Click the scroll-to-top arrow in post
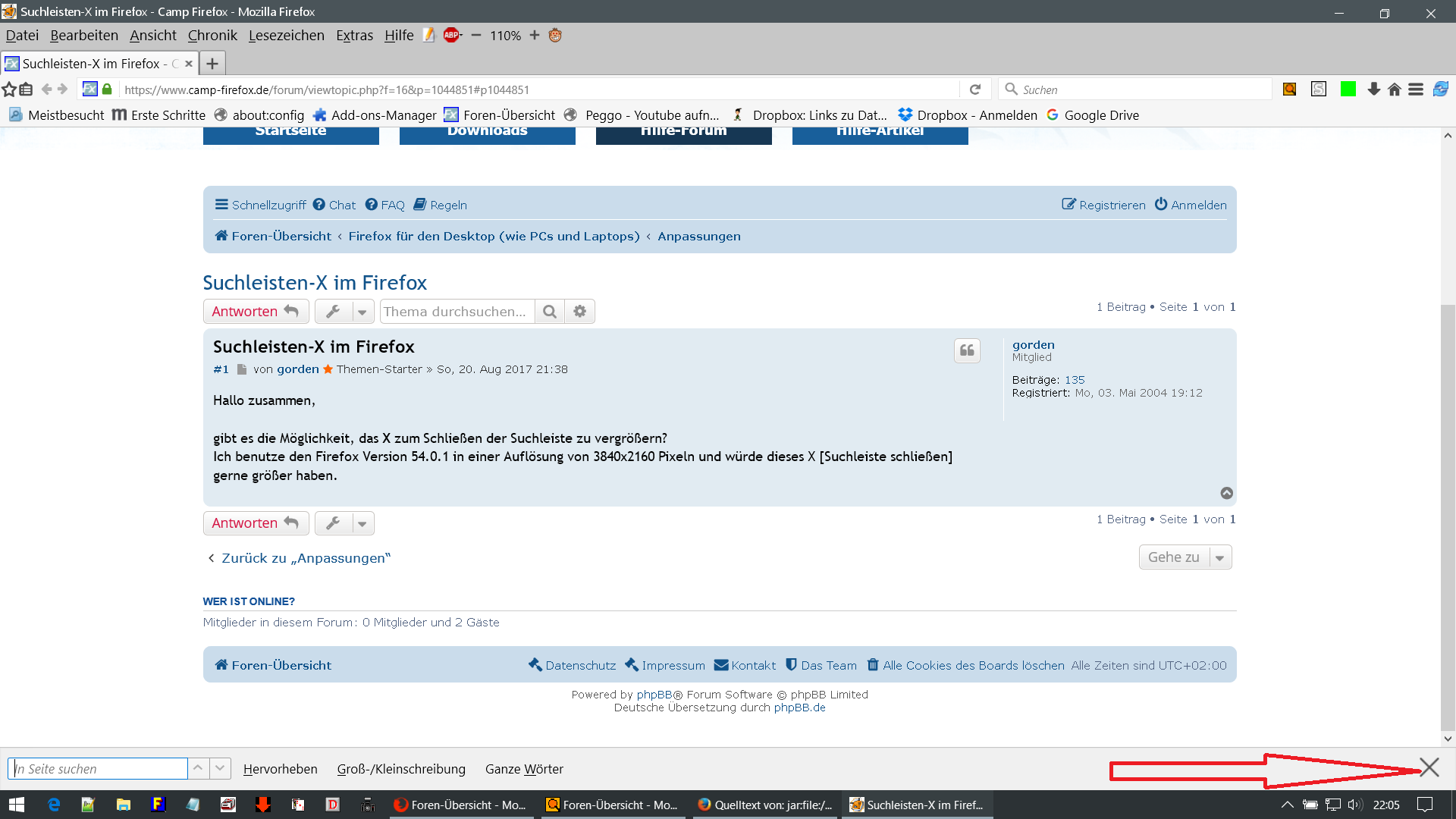This screenshot has height=819, width=1456. pos(1226,494)
